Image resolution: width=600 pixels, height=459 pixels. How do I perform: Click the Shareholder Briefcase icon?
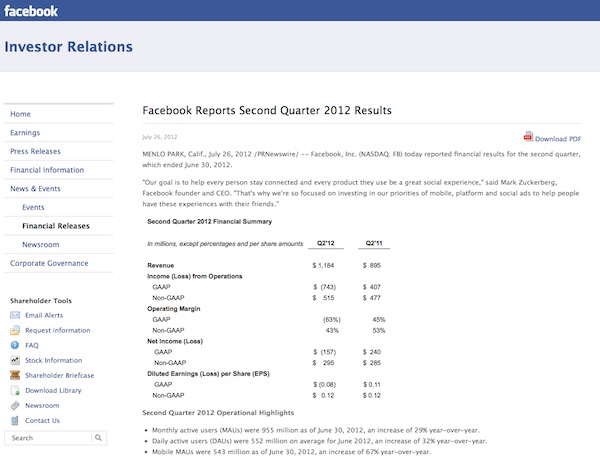tap(15, 375)
